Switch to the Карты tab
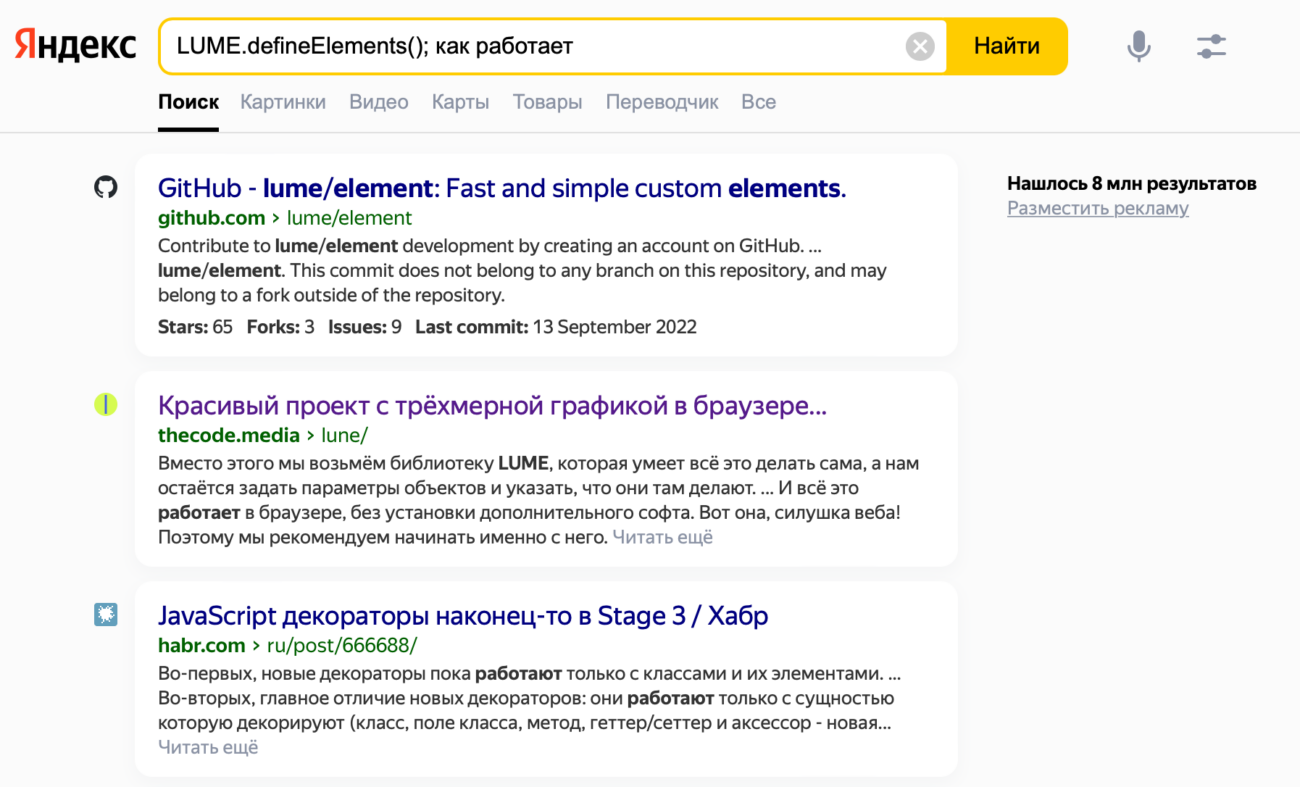 click(x=460, y=101)
